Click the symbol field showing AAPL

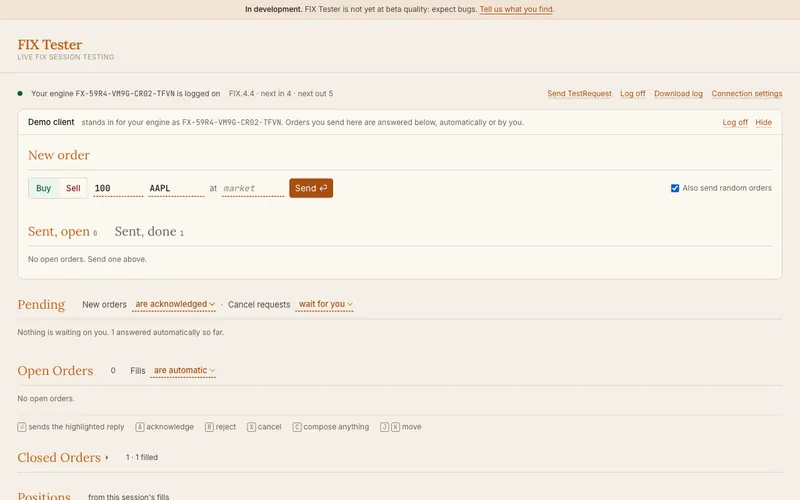pos(177,188)
